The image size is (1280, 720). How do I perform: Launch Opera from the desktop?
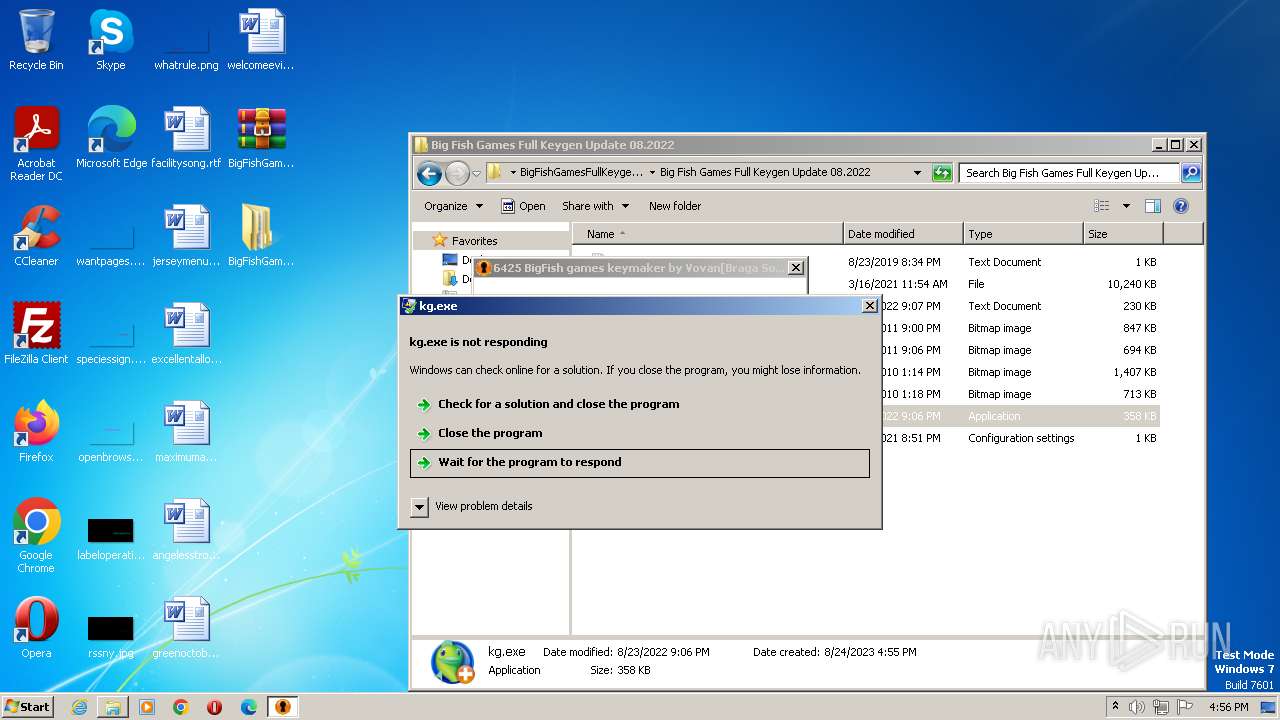click(x=36, y=628)
